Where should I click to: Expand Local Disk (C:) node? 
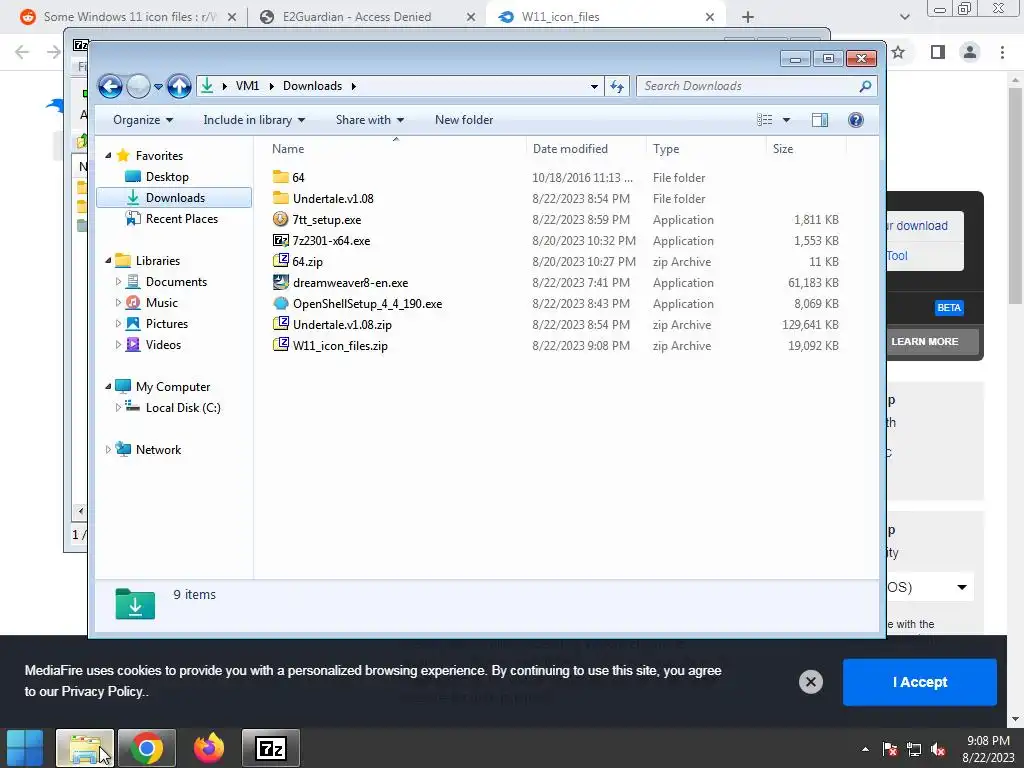[x=118, y=408]
